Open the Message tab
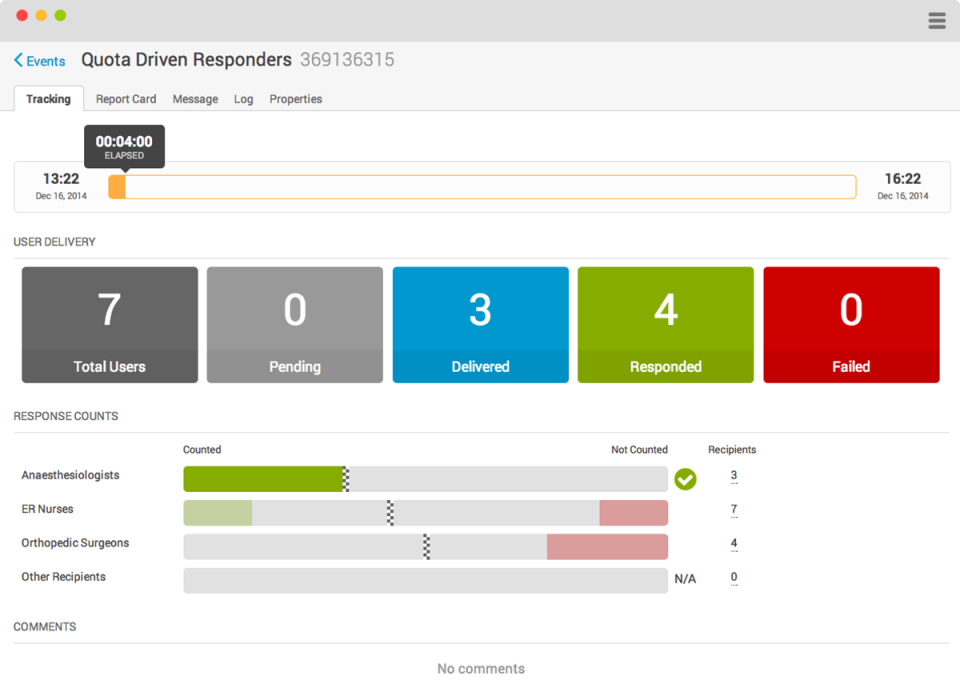This screenshot has width=960, height=684. point(195,99)
